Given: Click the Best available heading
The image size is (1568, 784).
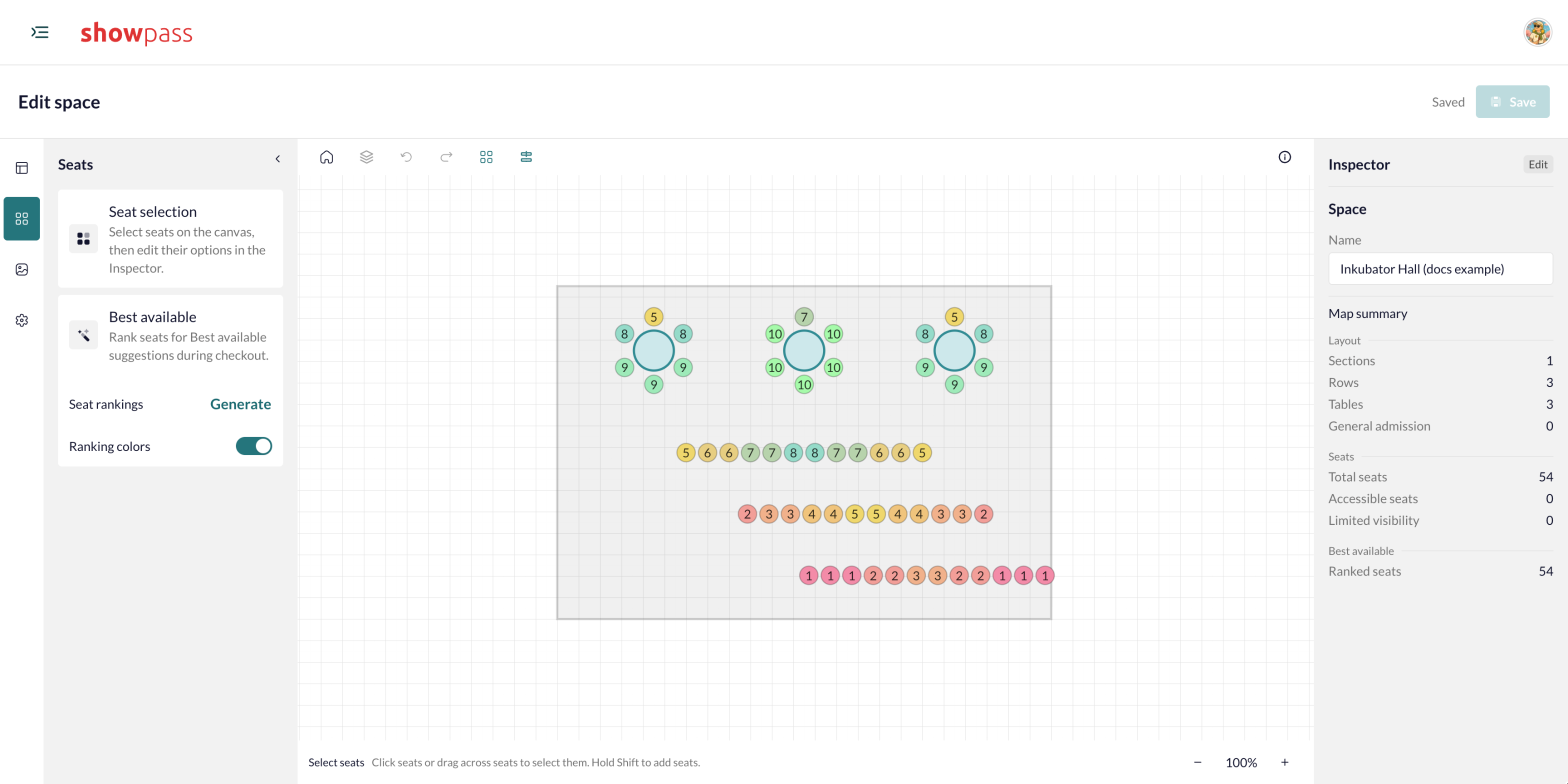Looking at the screenshot, I should [152, 317].
